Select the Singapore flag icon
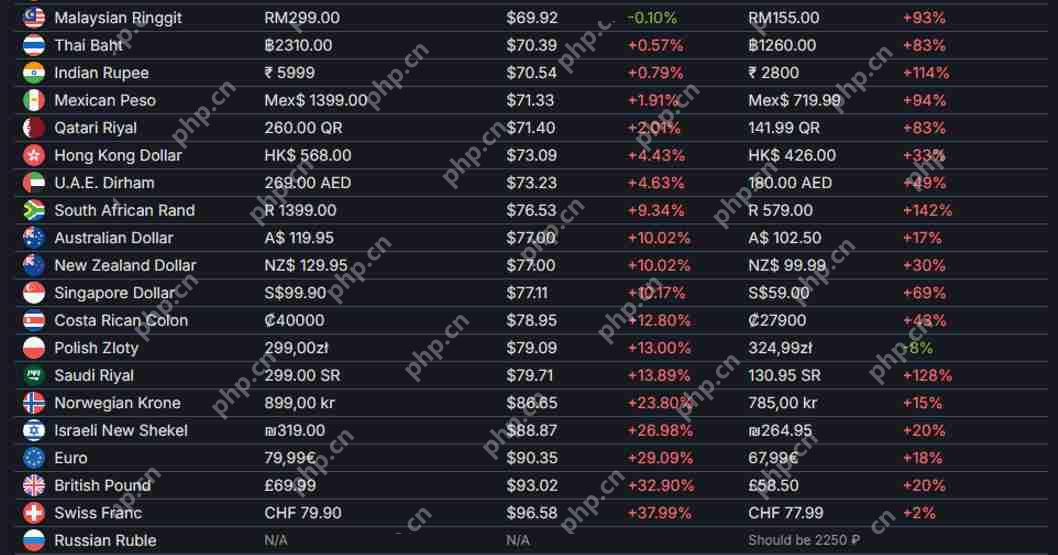The image size is (1058, 555). point(34,293)
